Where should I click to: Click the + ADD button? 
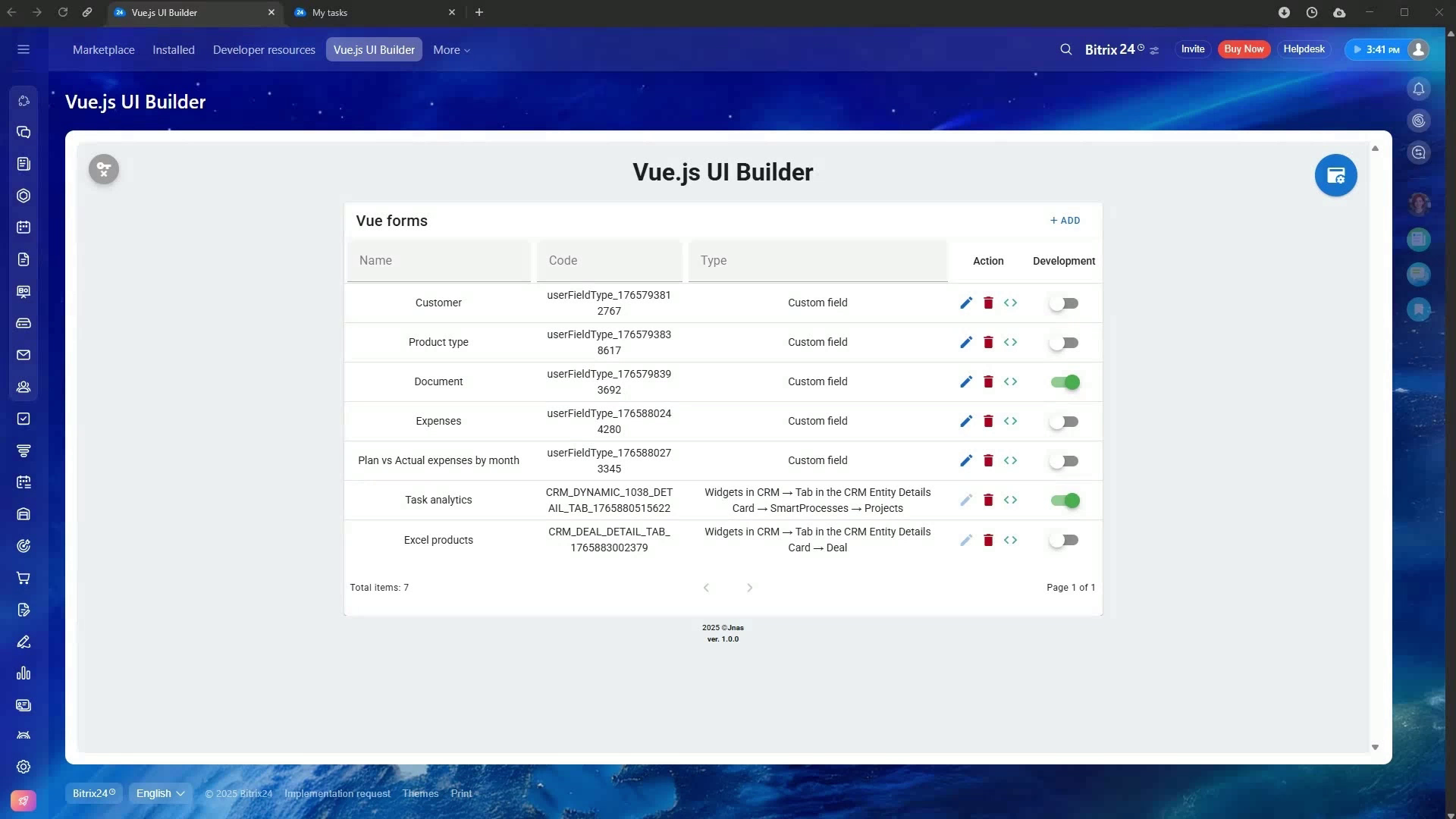tap(1065, 221)
